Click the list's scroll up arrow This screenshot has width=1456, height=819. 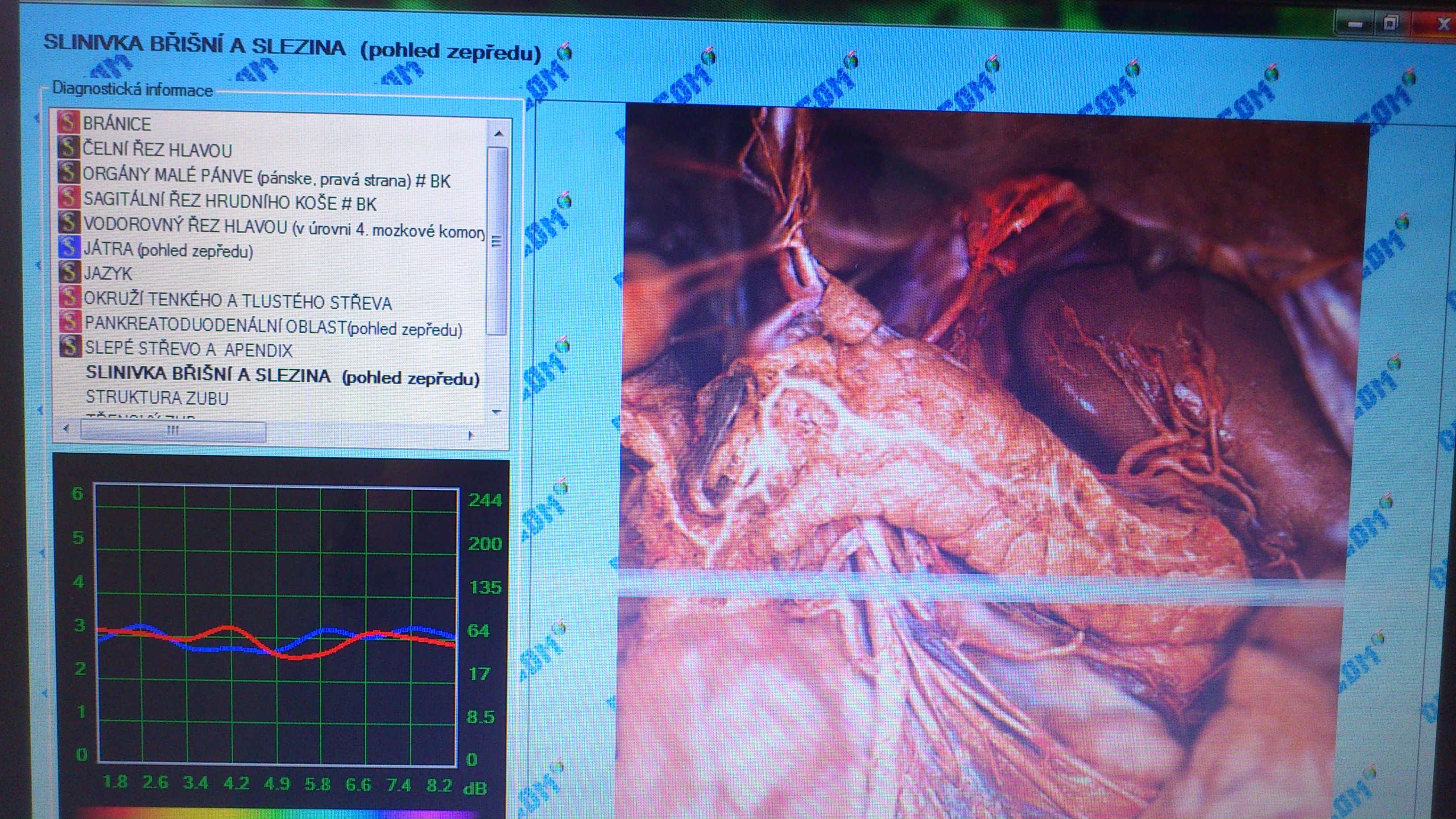498,133
